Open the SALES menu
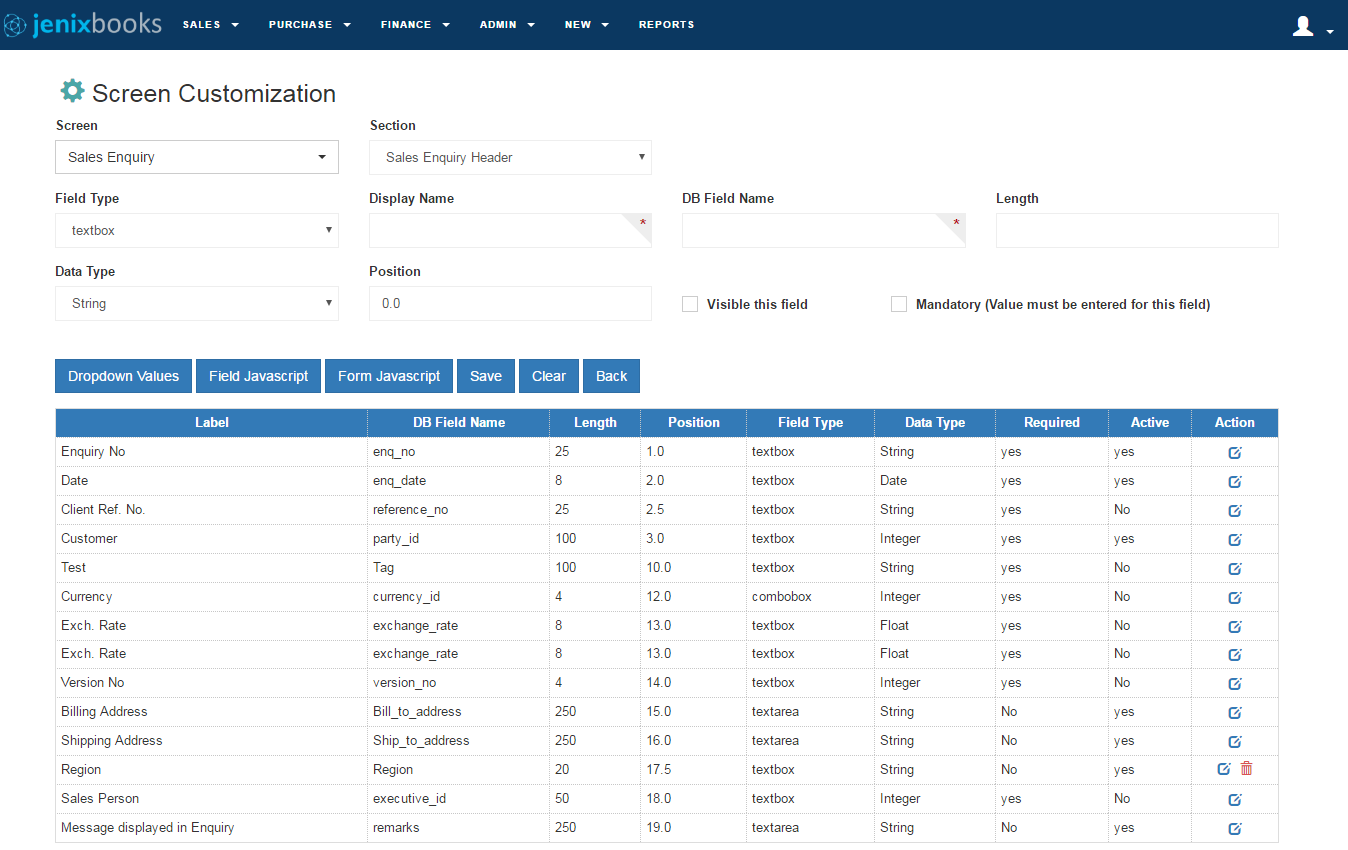Screen dimensions: 1348x850 pyautogui.click(x=211, y=25)
